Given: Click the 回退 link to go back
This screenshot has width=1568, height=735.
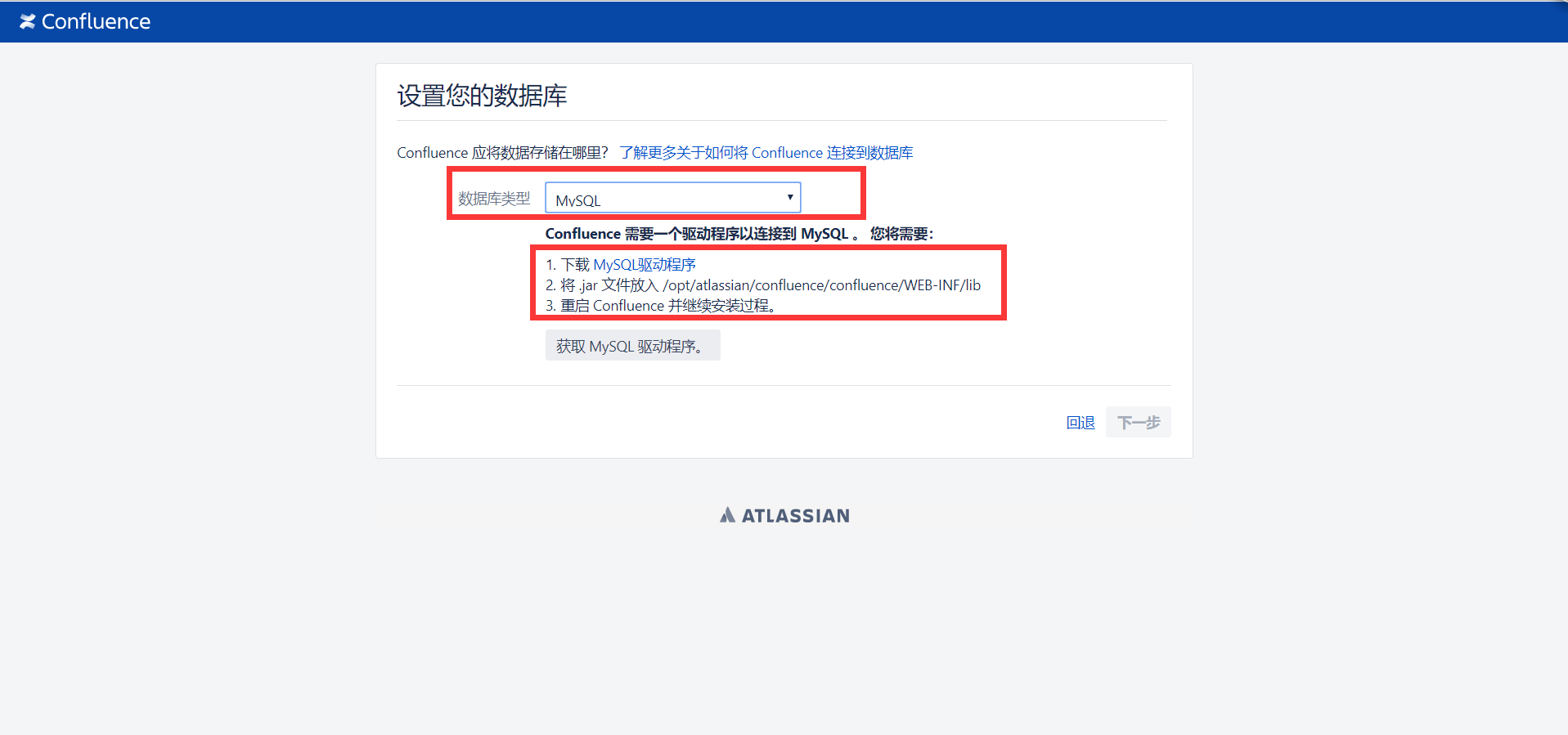Looking at the screenshot, I should click(x=1081, y=423).
